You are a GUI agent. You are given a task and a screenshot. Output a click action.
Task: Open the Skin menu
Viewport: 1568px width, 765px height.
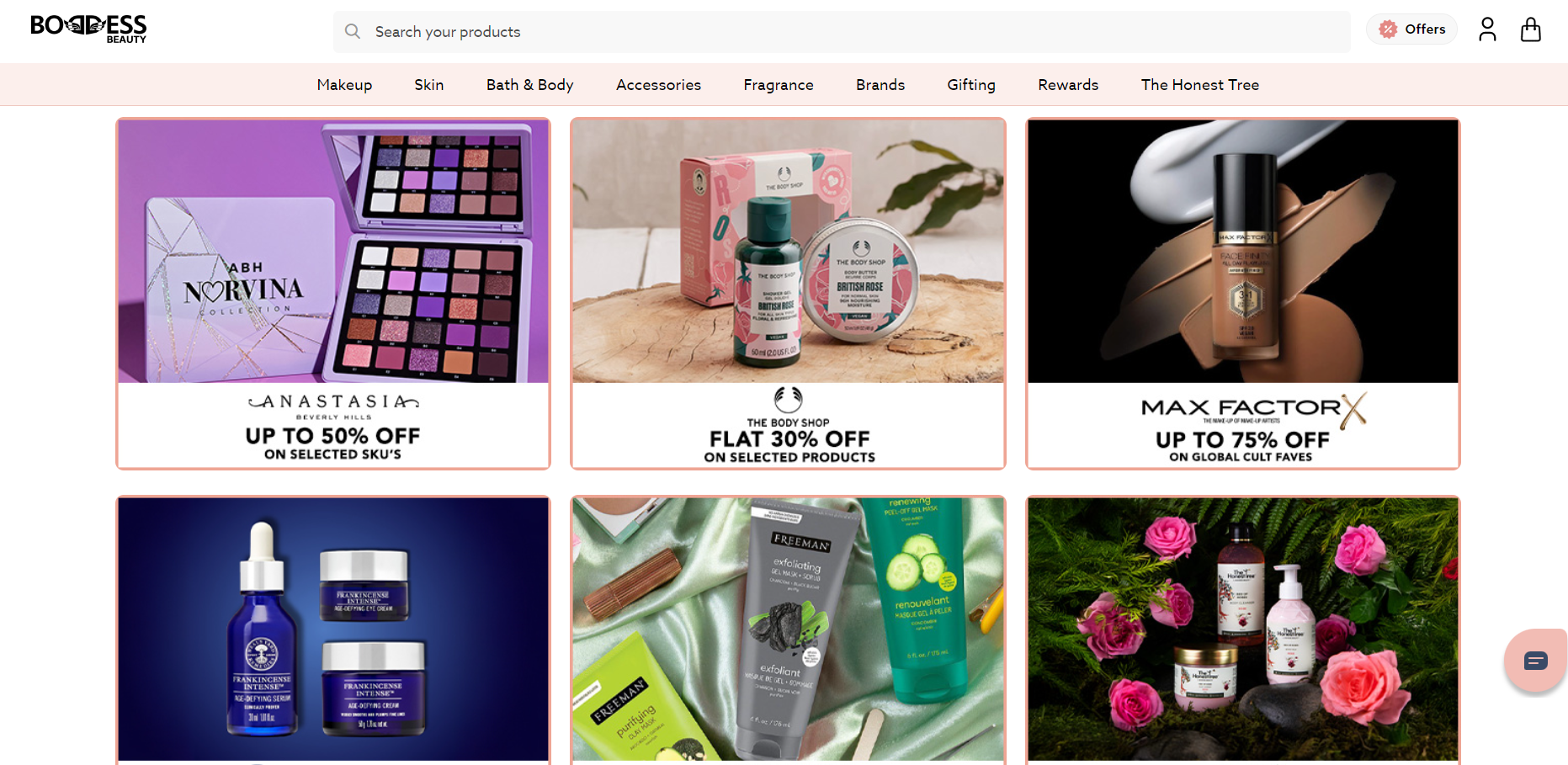pos(428,85)
